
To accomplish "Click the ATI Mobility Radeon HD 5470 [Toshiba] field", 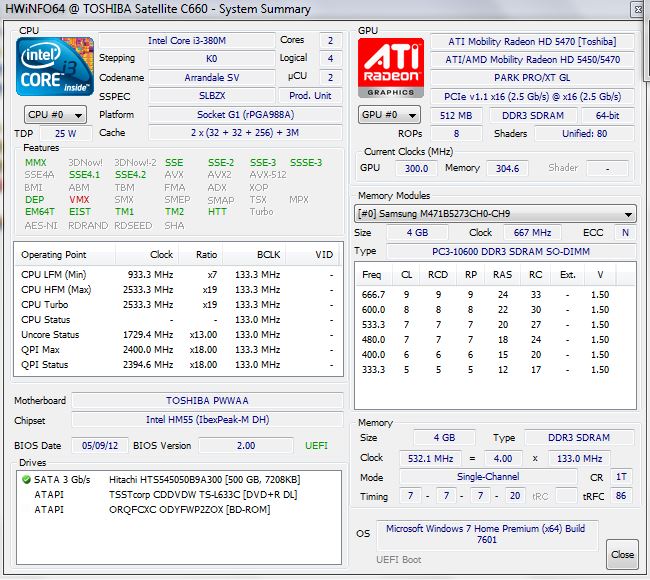I will [x=532, y=41].
